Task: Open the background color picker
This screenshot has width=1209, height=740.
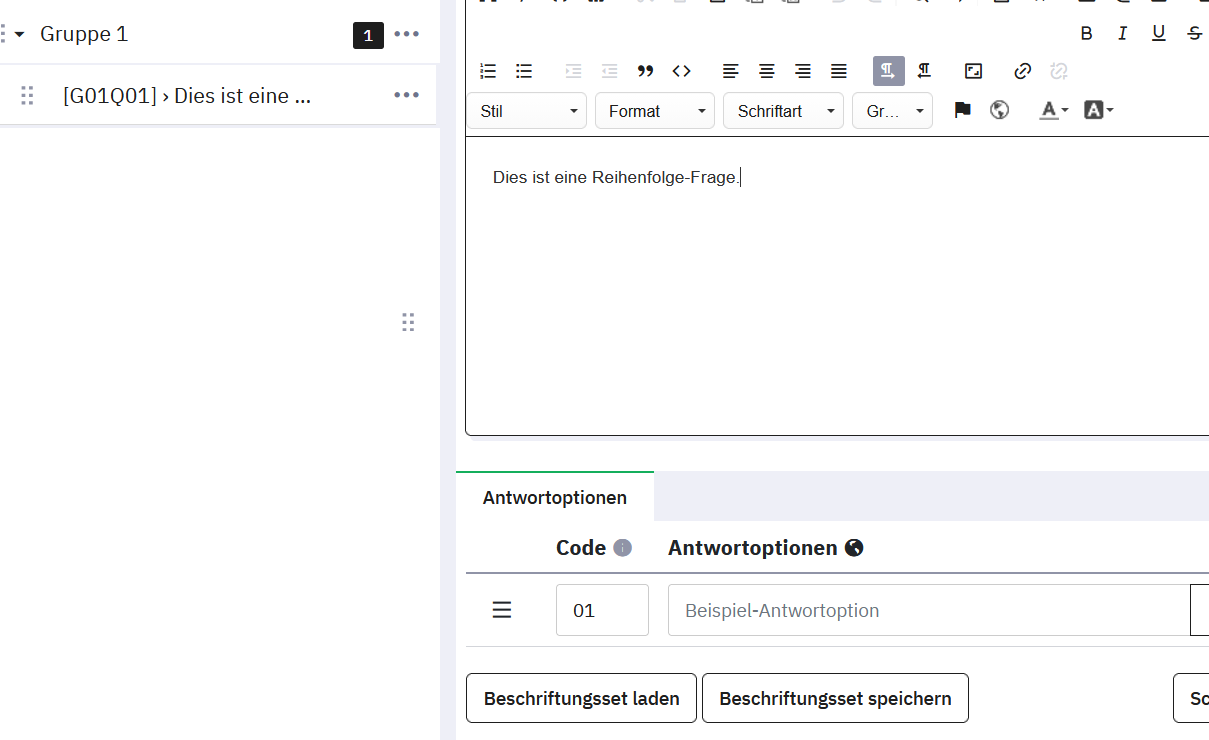Action: coord(1099,111)
